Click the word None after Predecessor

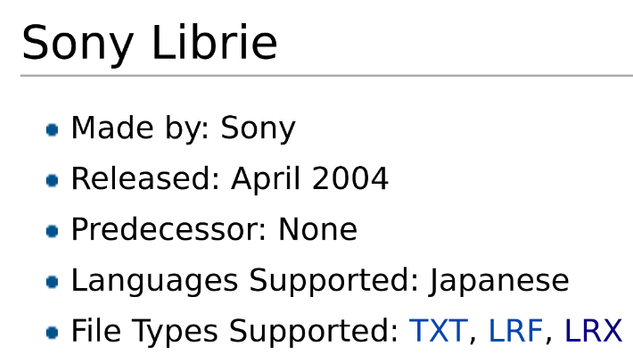[x=318, y=229]
